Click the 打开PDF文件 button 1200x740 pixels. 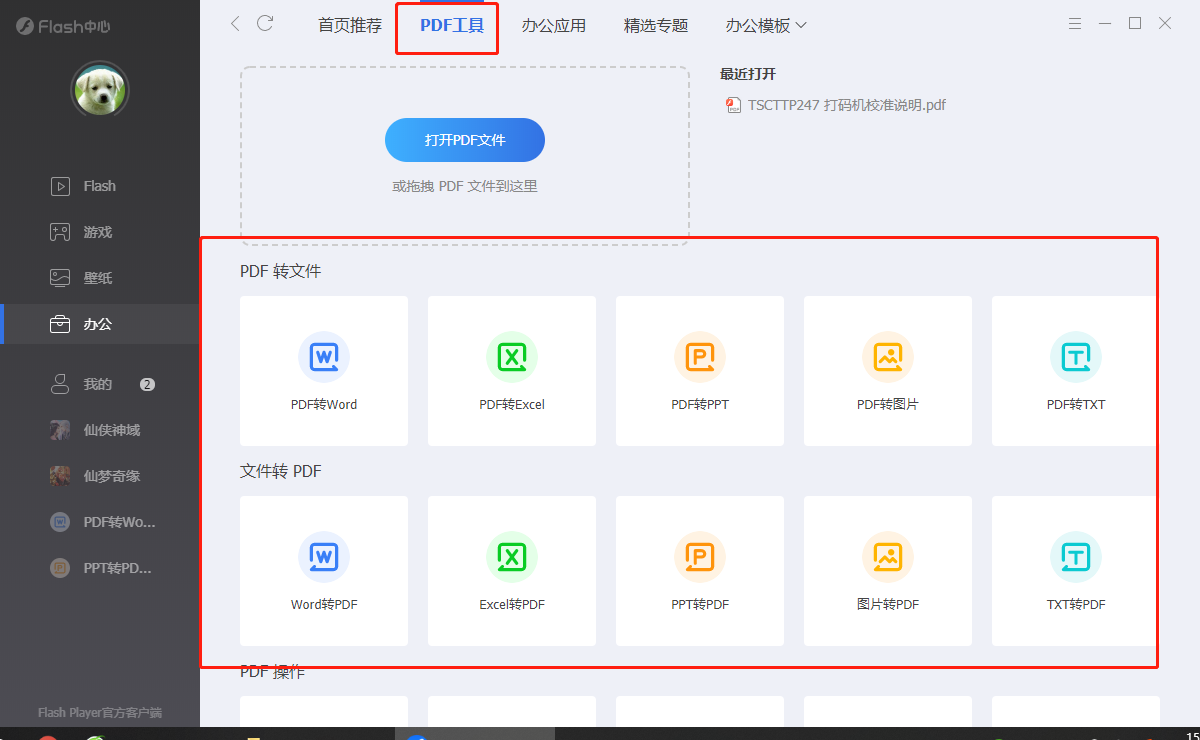pyautogui.click(x=465, y=140)
